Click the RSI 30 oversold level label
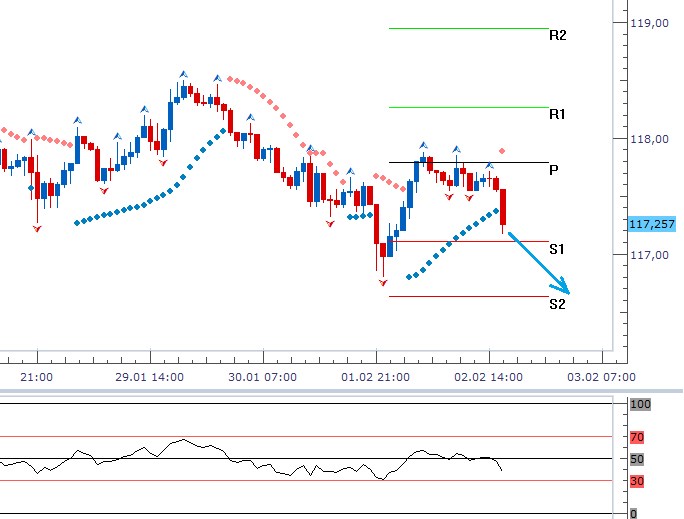The height and width of the screenshot is (519, 684). [x=639, y=481]
